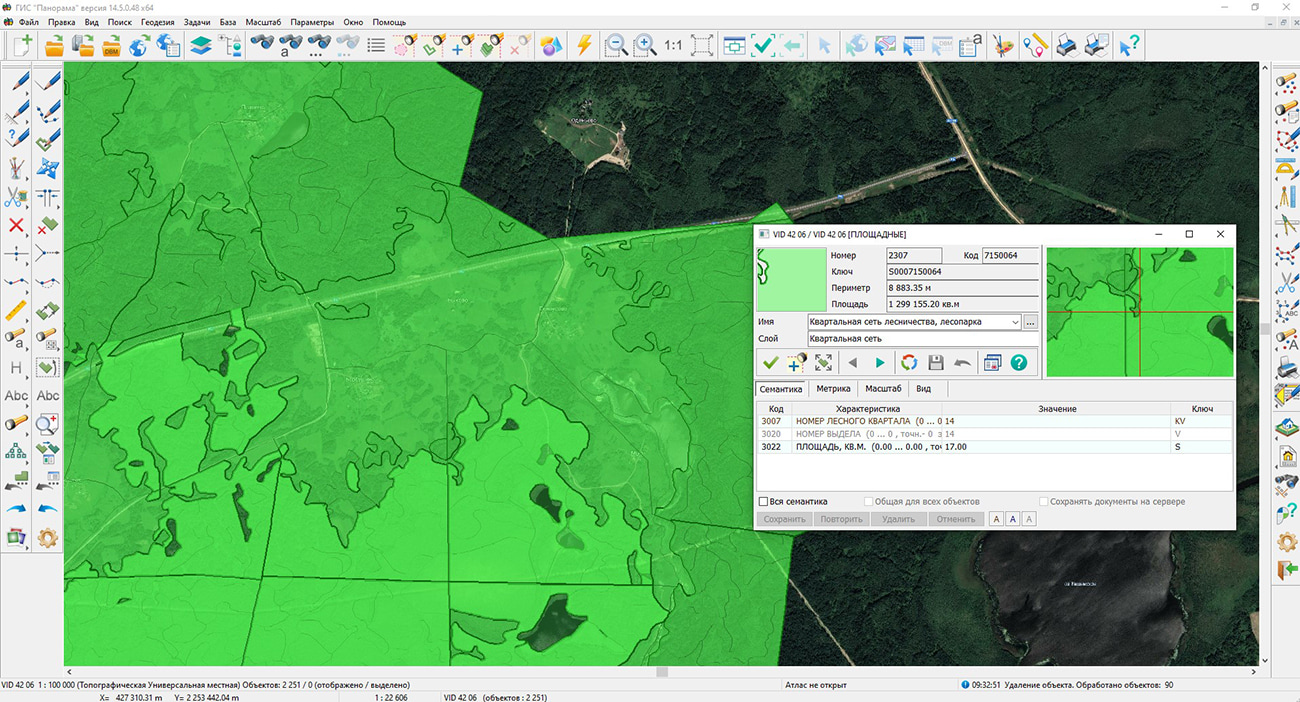Click the map layers stack icon
Image resolution: width=1300 pixels, height=702 pixels.
tap(201, 45)
